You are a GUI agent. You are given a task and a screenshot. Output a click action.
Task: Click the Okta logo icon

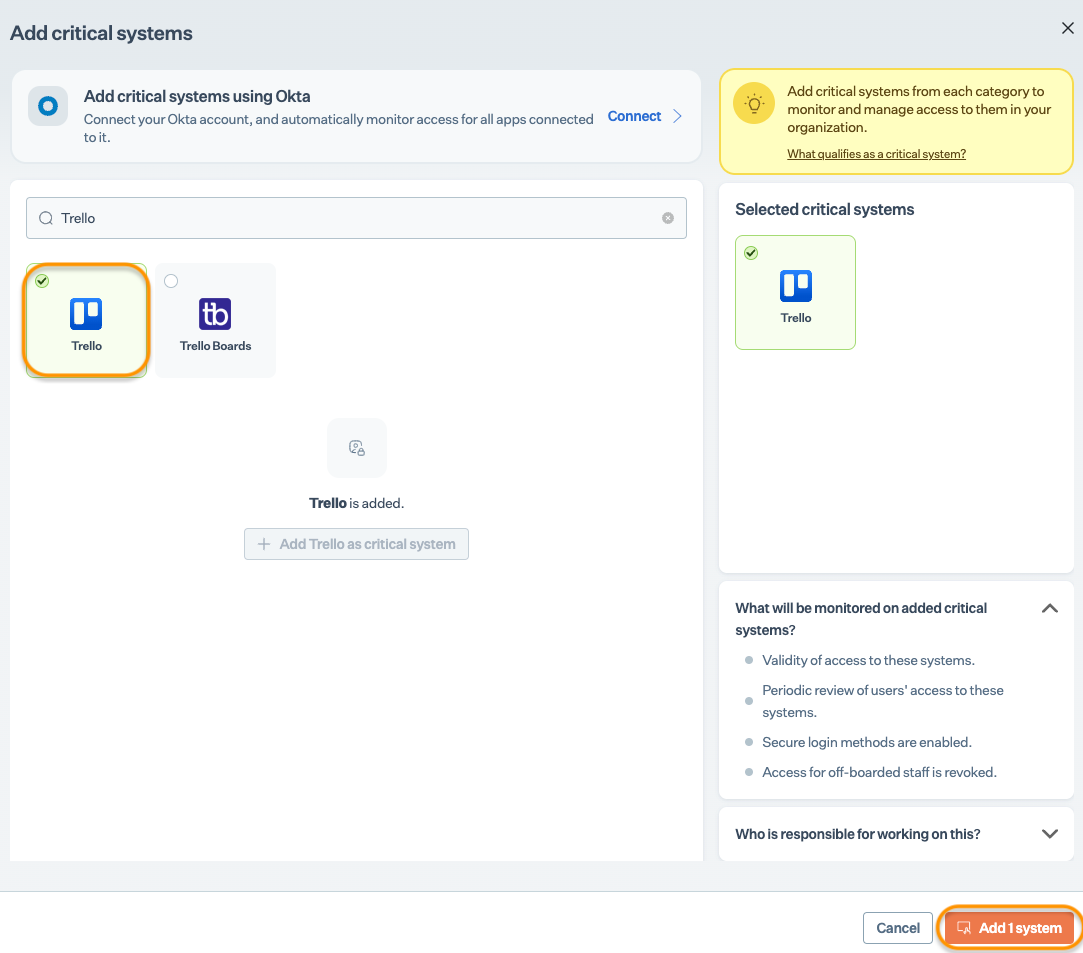click(x=48, y=106)
